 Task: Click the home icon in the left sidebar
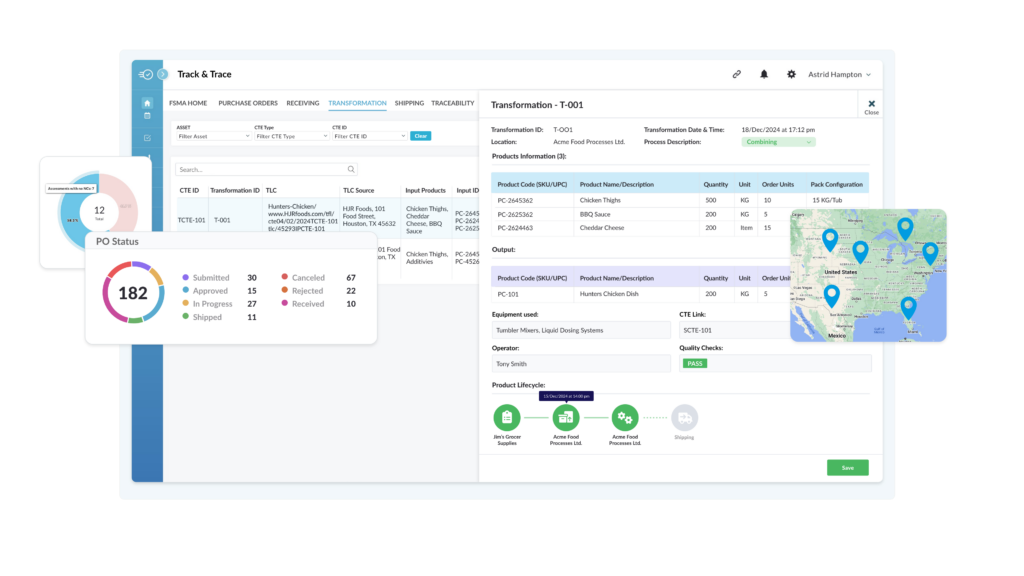pyautogui.click(x=147, y=102)
